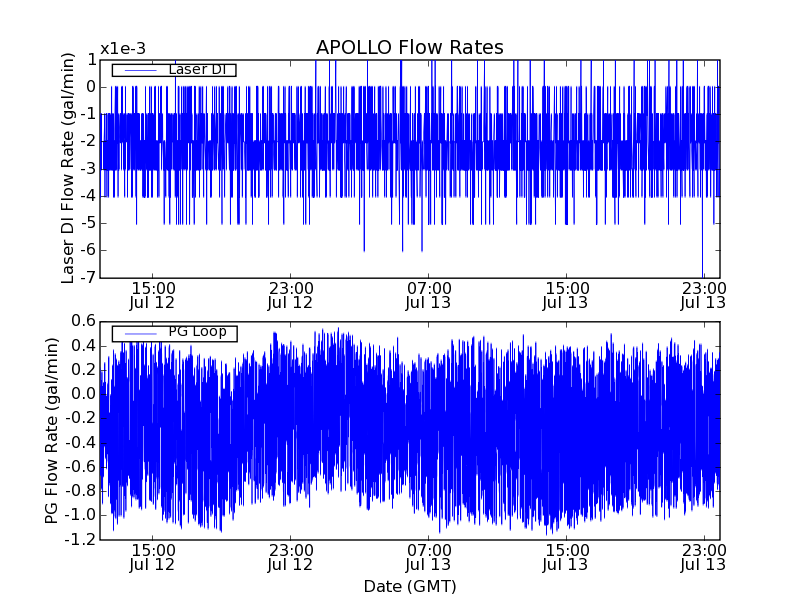Image resolution: width=800 pixels, height=600 pixels.
Task: Select the '-4' y-axis tick on top plot
Action: [89, 195]
